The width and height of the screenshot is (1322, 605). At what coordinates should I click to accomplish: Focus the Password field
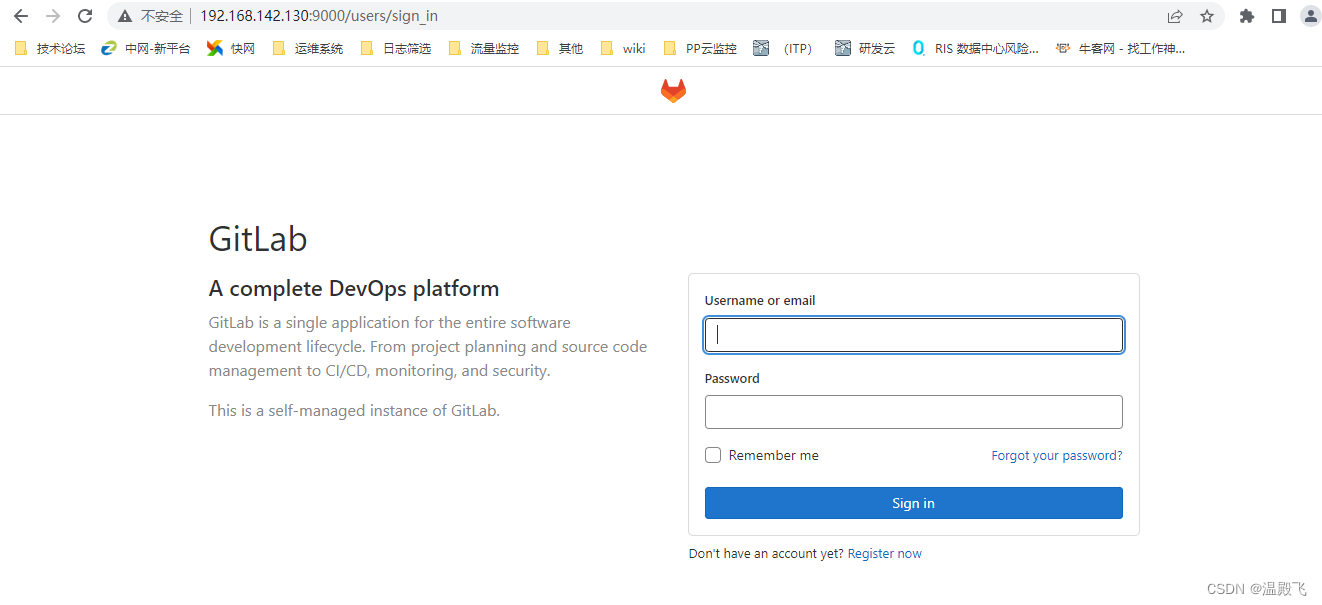pyautogui.click(x=914, y=412)
